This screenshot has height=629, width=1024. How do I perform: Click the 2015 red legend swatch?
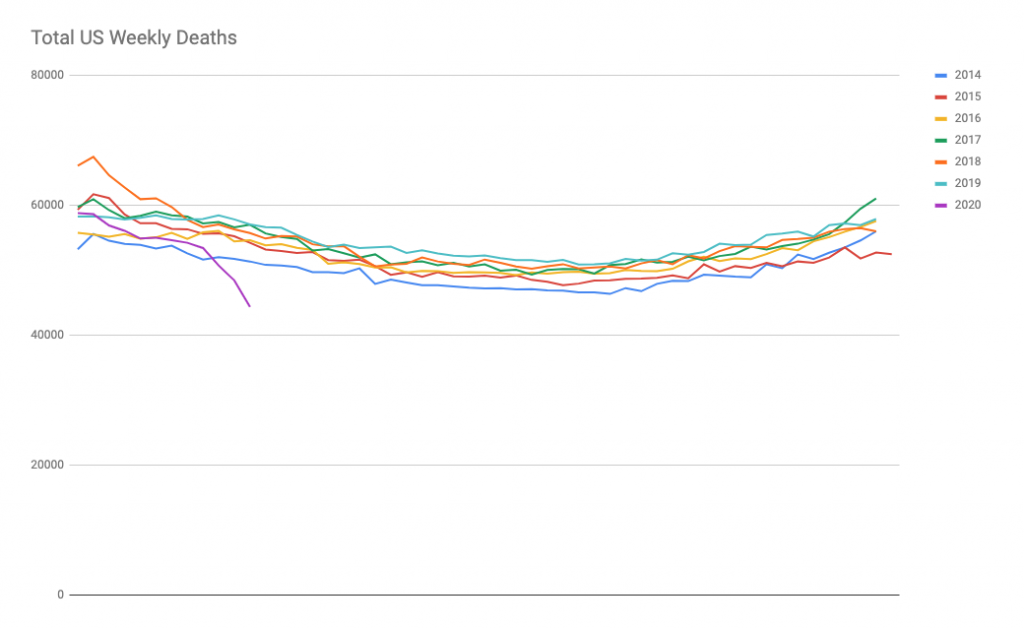pyautogui.click(x=940, y=97)
